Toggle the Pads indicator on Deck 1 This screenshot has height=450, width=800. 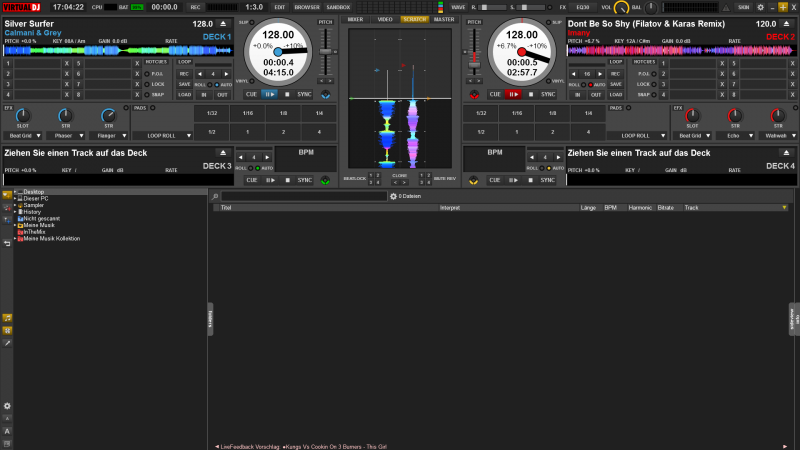pyautogui.click(x=153, y=108)
